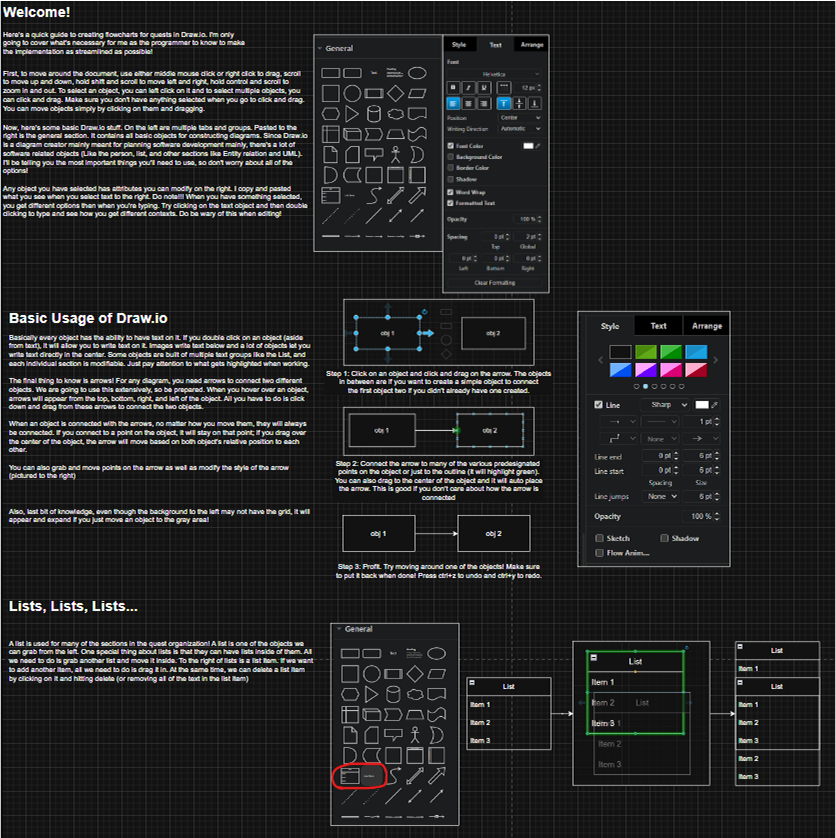Go to previous style swatch page arrow
836x838 pixels.
[x=600, y=360]
